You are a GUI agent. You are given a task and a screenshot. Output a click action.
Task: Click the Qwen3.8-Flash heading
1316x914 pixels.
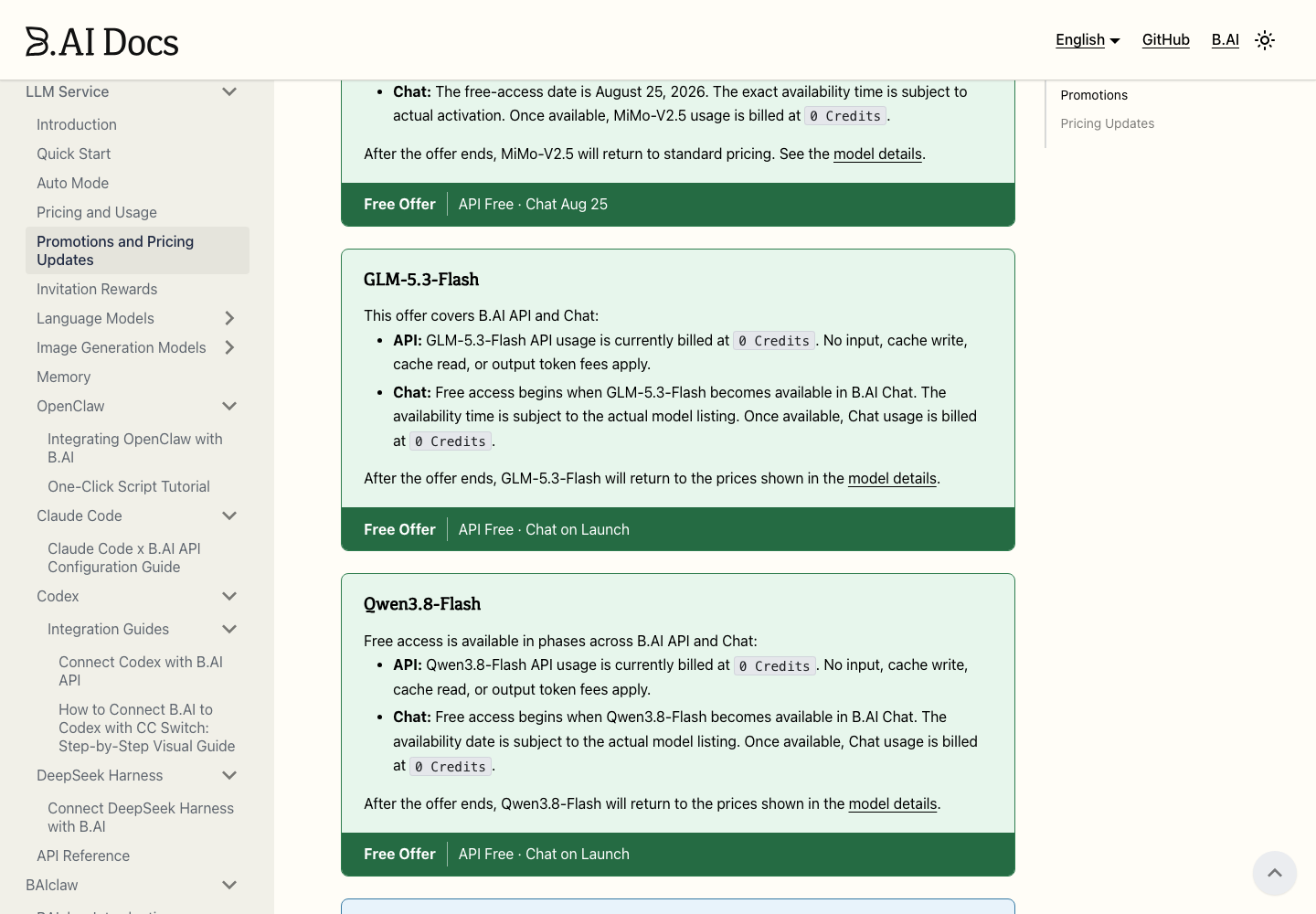point(422,604)
